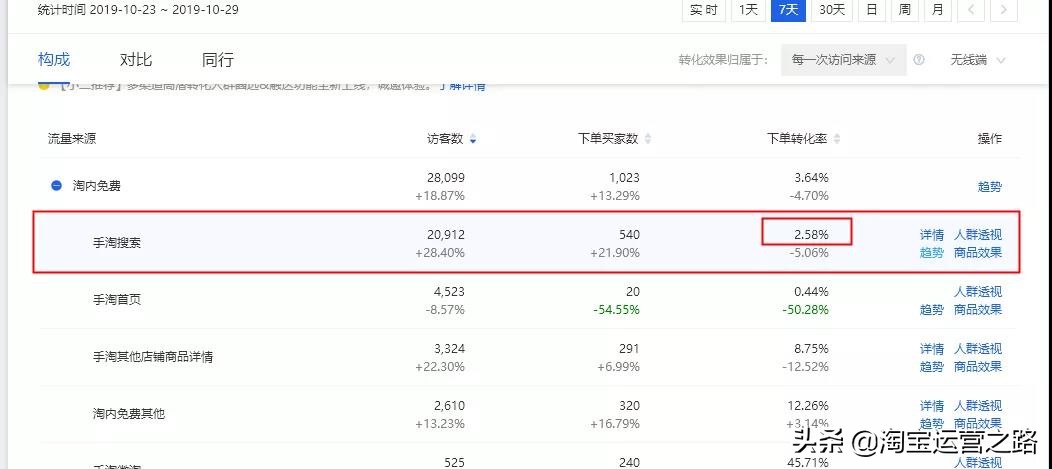Collapse the 淘内免费 row

coord(56,186)
